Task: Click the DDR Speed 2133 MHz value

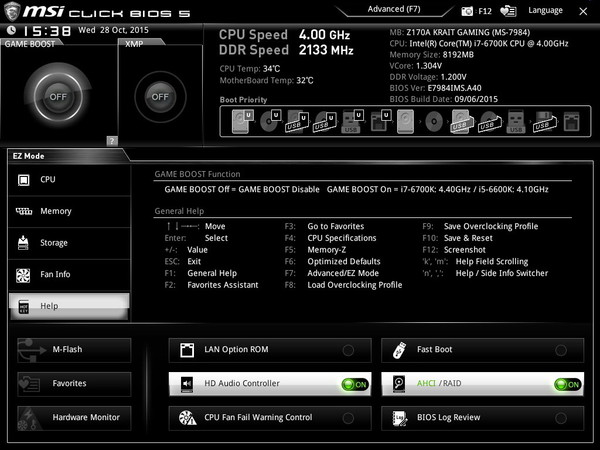Action: click(x=326, y=50)
